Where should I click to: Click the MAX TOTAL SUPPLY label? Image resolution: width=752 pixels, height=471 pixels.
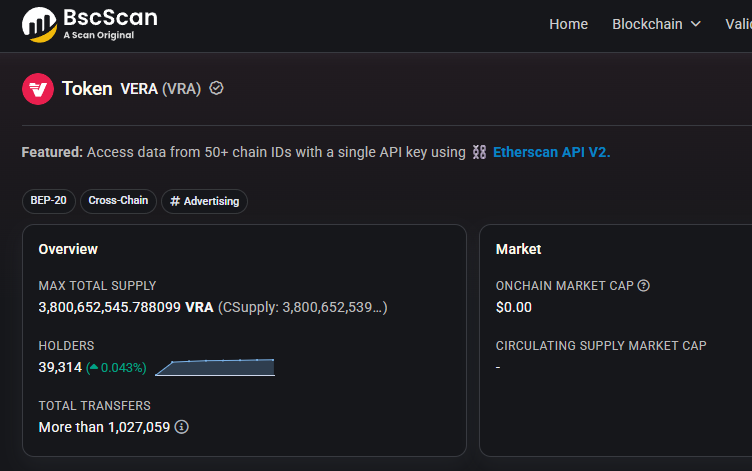pos(97,286)
